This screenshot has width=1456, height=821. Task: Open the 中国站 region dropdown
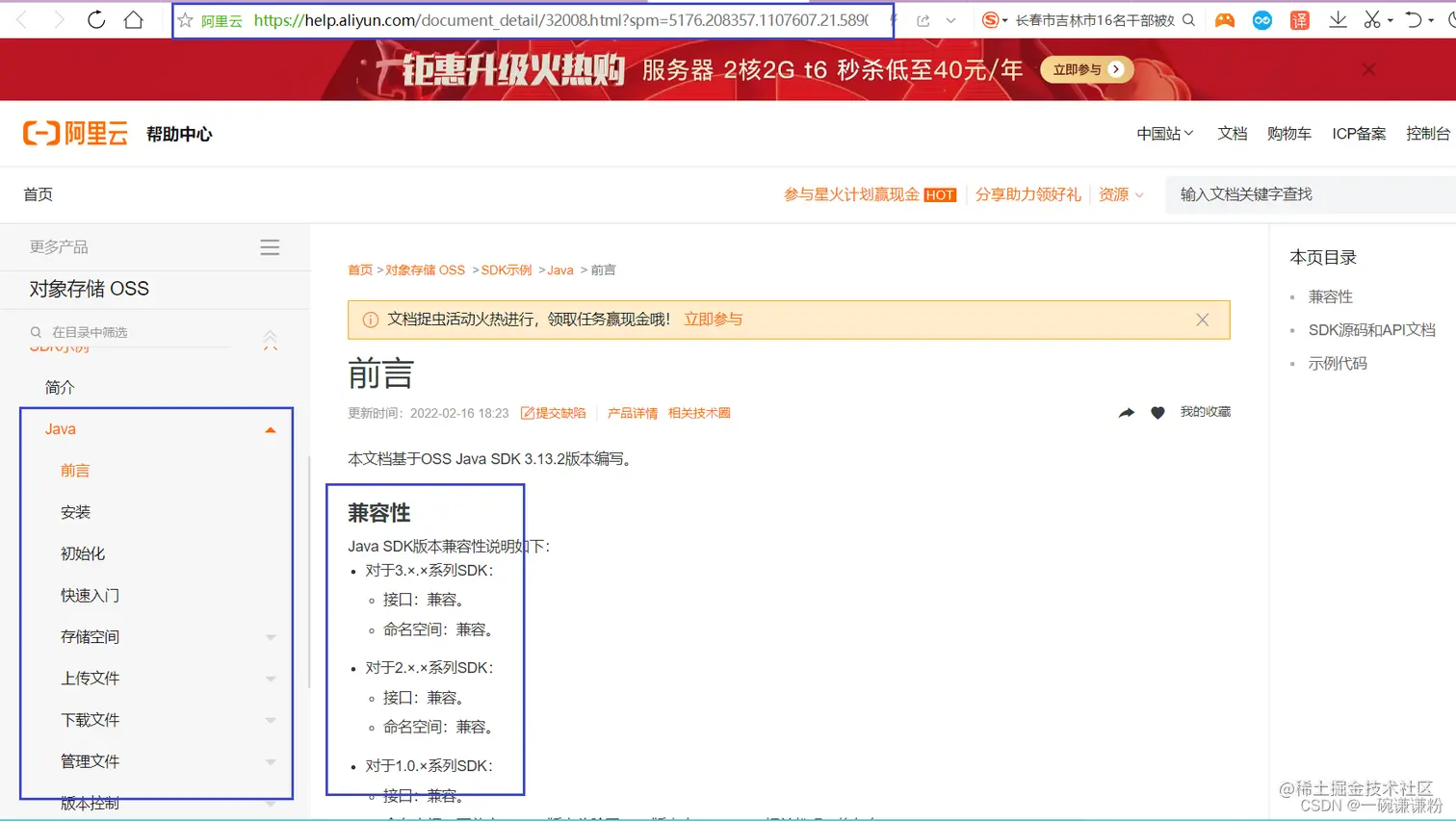tap(1164, 134)
